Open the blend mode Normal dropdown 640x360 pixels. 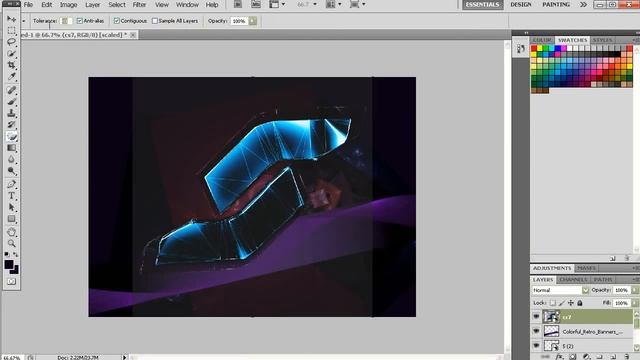point(560,290)
